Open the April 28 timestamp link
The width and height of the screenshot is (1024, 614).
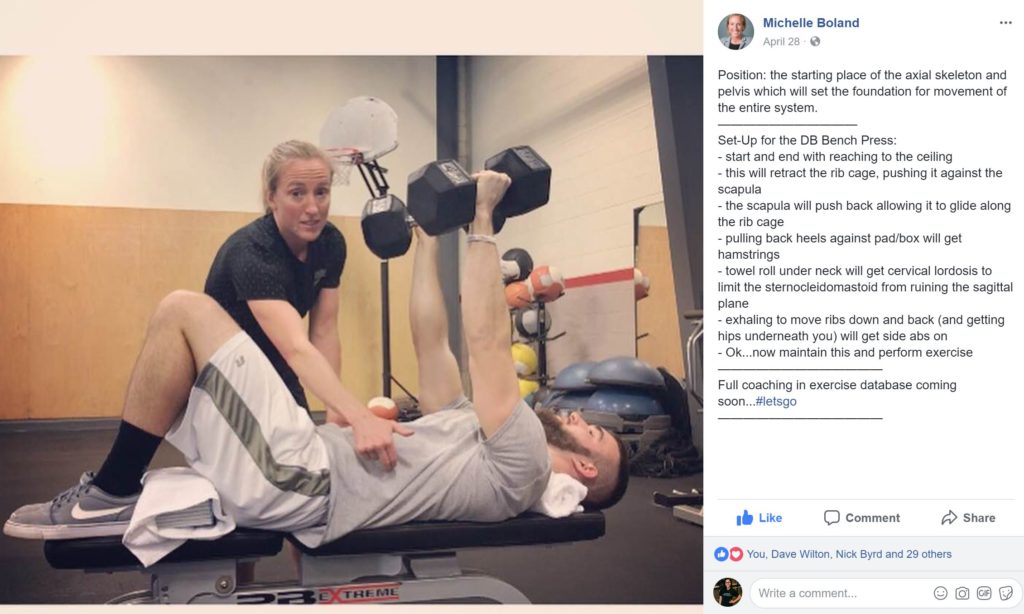tap(781, 42)
